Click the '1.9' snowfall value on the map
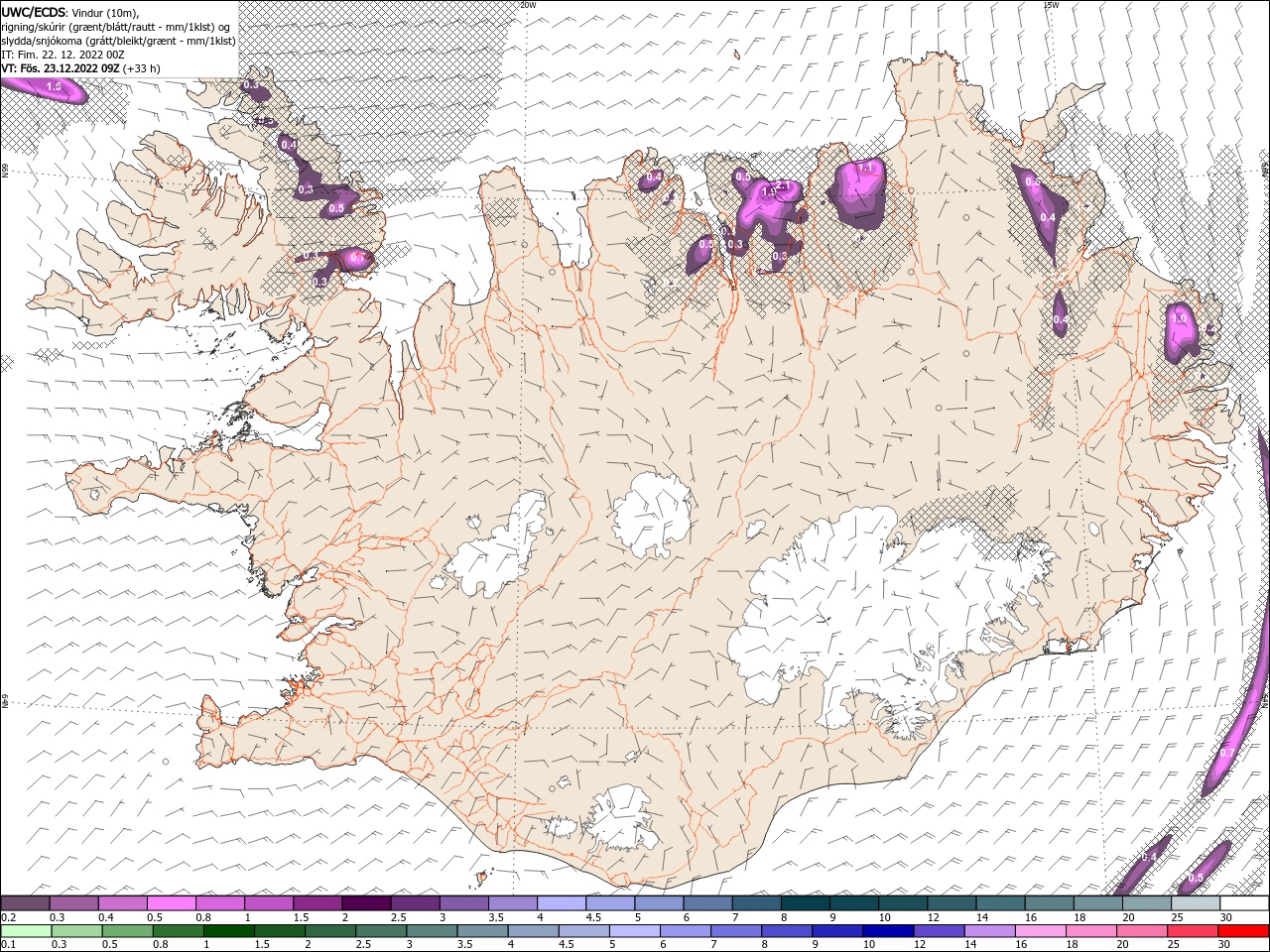Image resolution: width=1270 pixels, height=952 pixels. 767,192
